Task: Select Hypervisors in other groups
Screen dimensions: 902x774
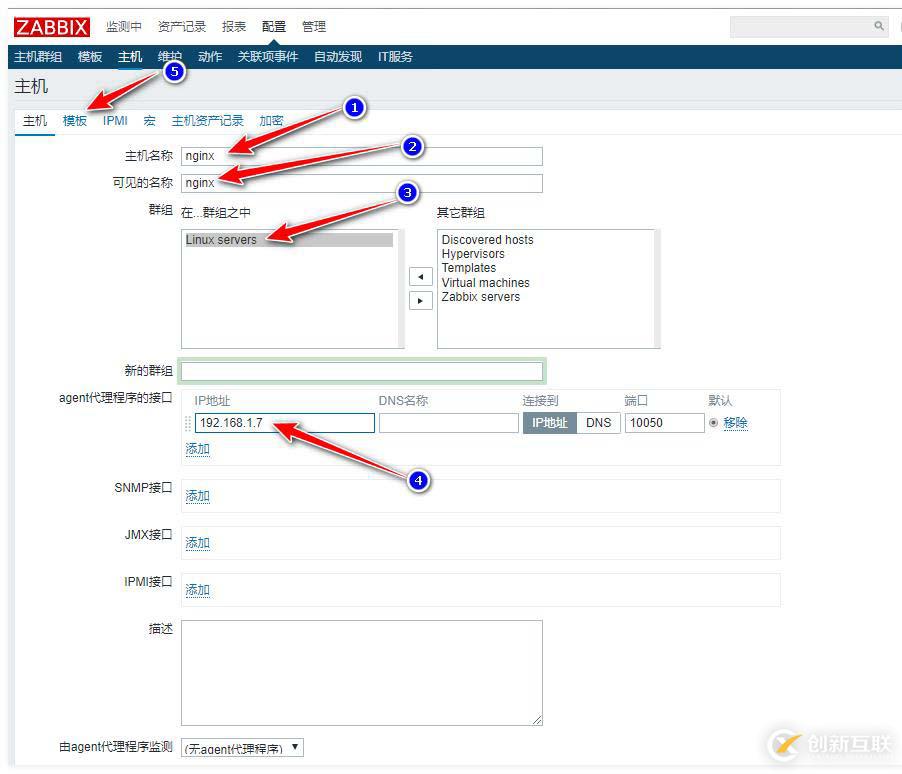Action: click(473, 254)
